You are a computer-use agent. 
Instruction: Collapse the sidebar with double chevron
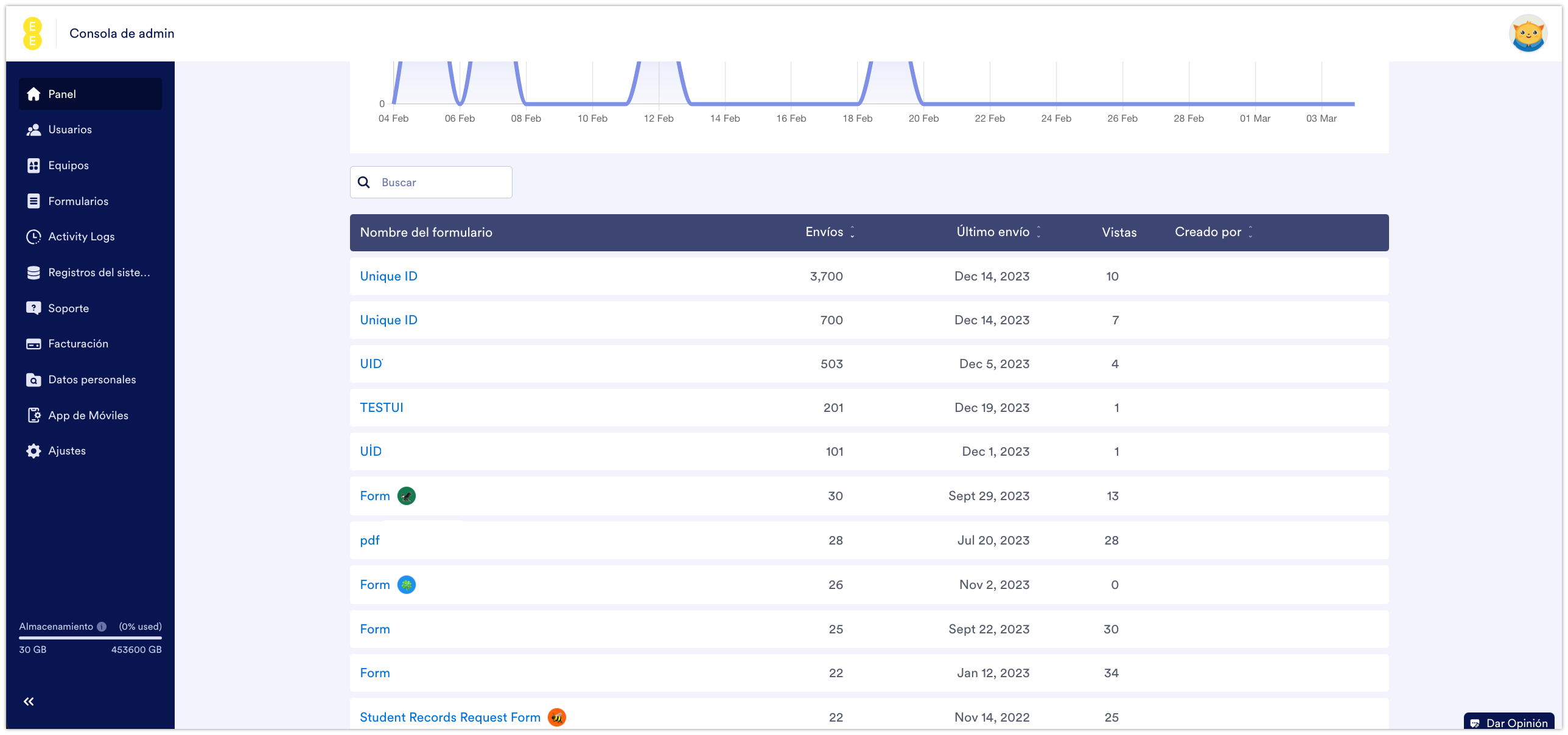(x=29, y=702)
